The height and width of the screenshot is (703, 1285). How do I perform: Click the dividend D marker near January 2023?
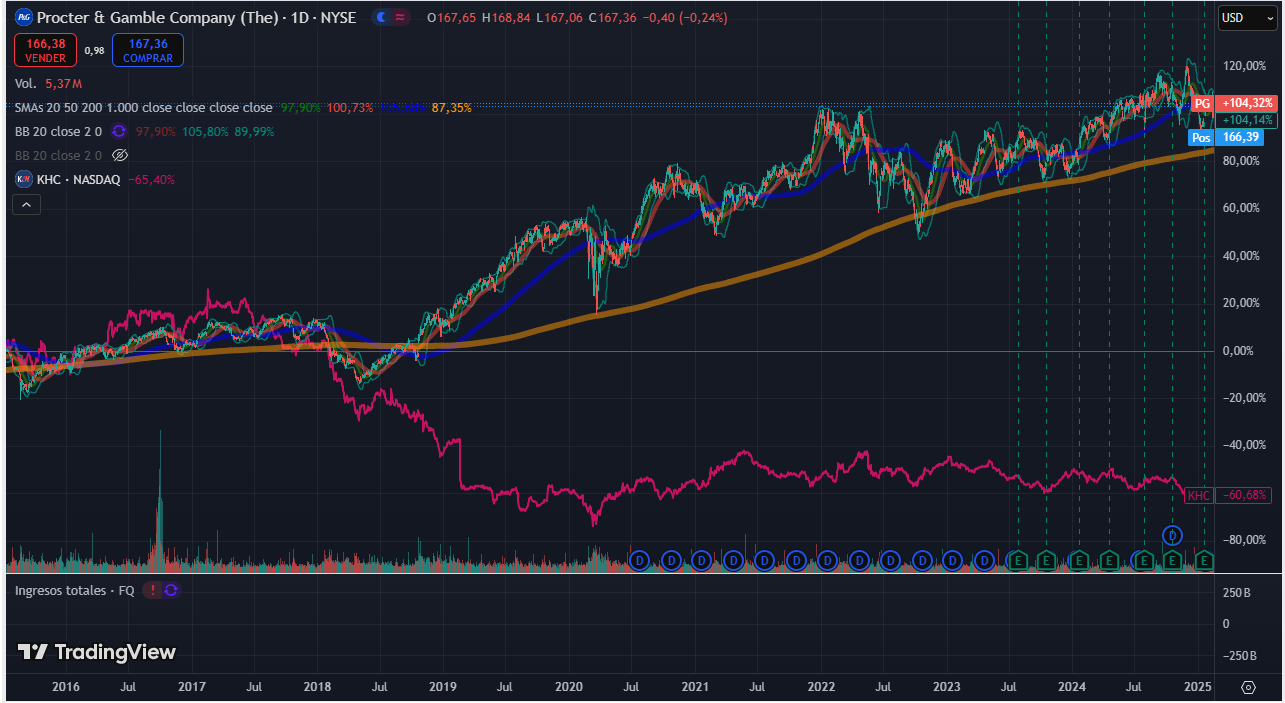coord(953,561)
